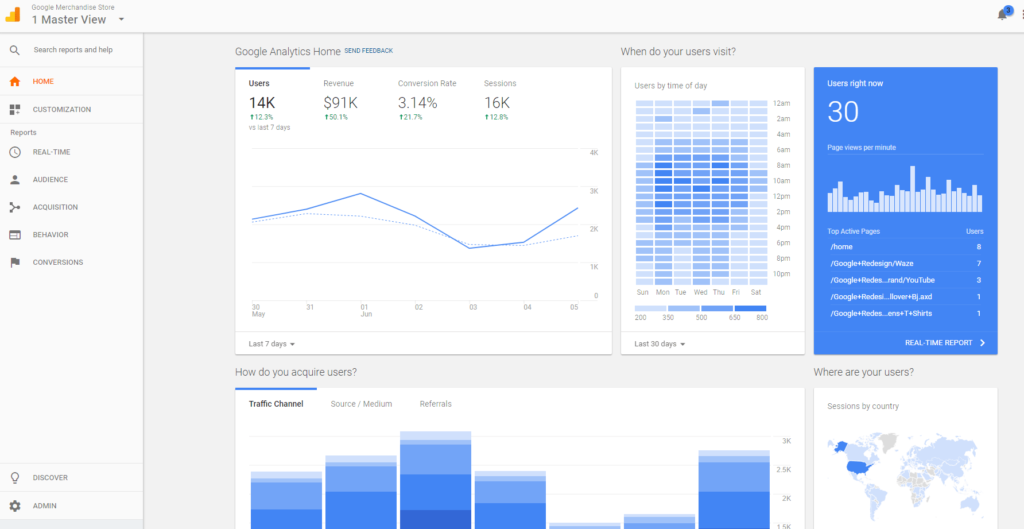This screenshot has width=1024, height=529.
Task: Switch to the Source / Medium tab
Action: click(361, 404)
